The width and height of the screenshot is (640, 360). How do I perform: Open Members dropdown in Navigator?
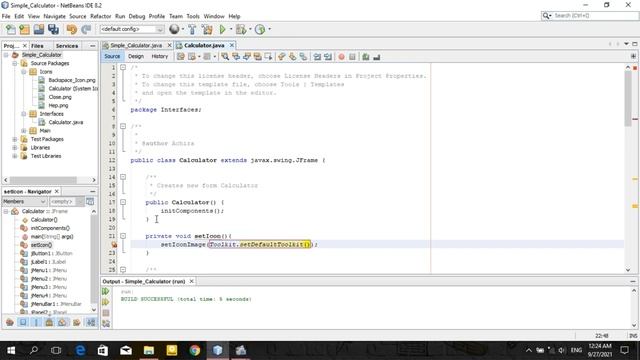point(24,202)
